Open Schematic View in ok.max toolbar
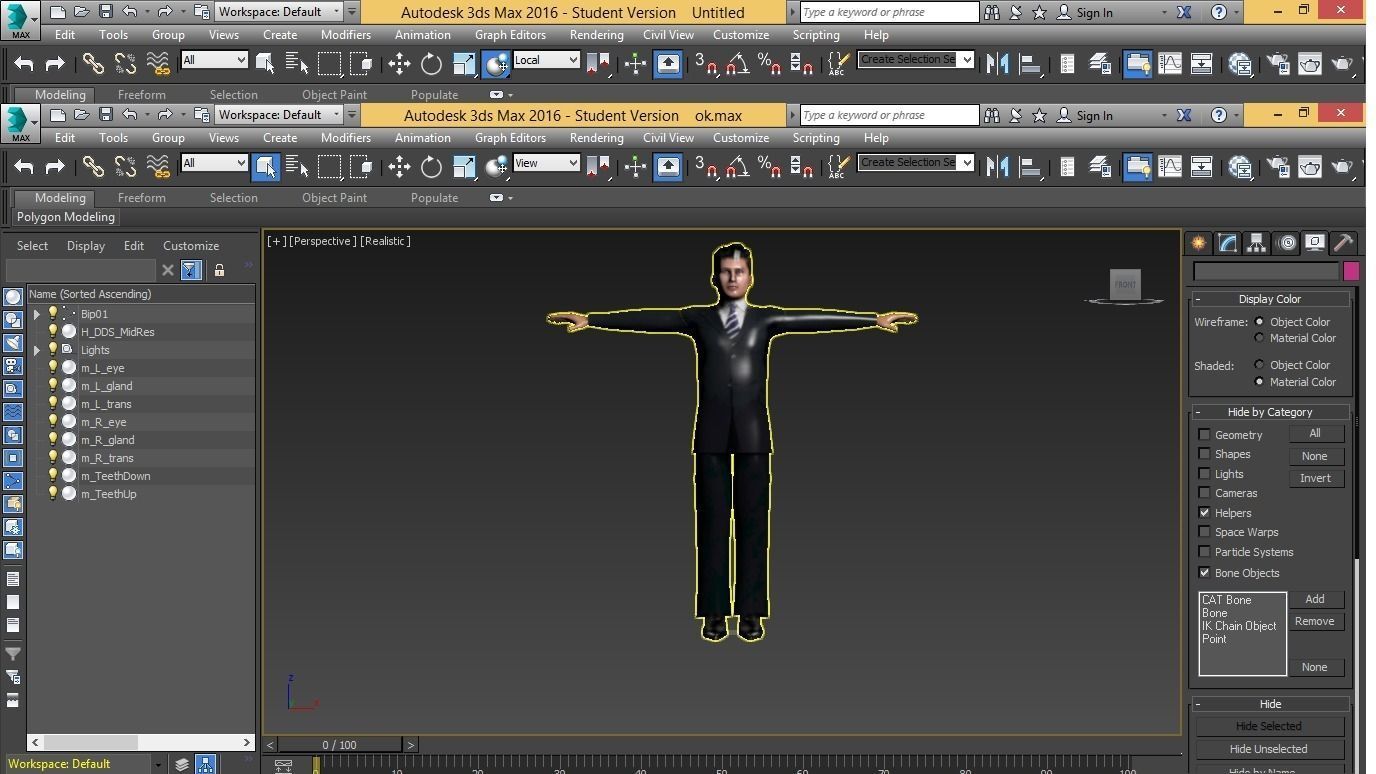This screenshot has width=1376, height=774. point(1201,167)
